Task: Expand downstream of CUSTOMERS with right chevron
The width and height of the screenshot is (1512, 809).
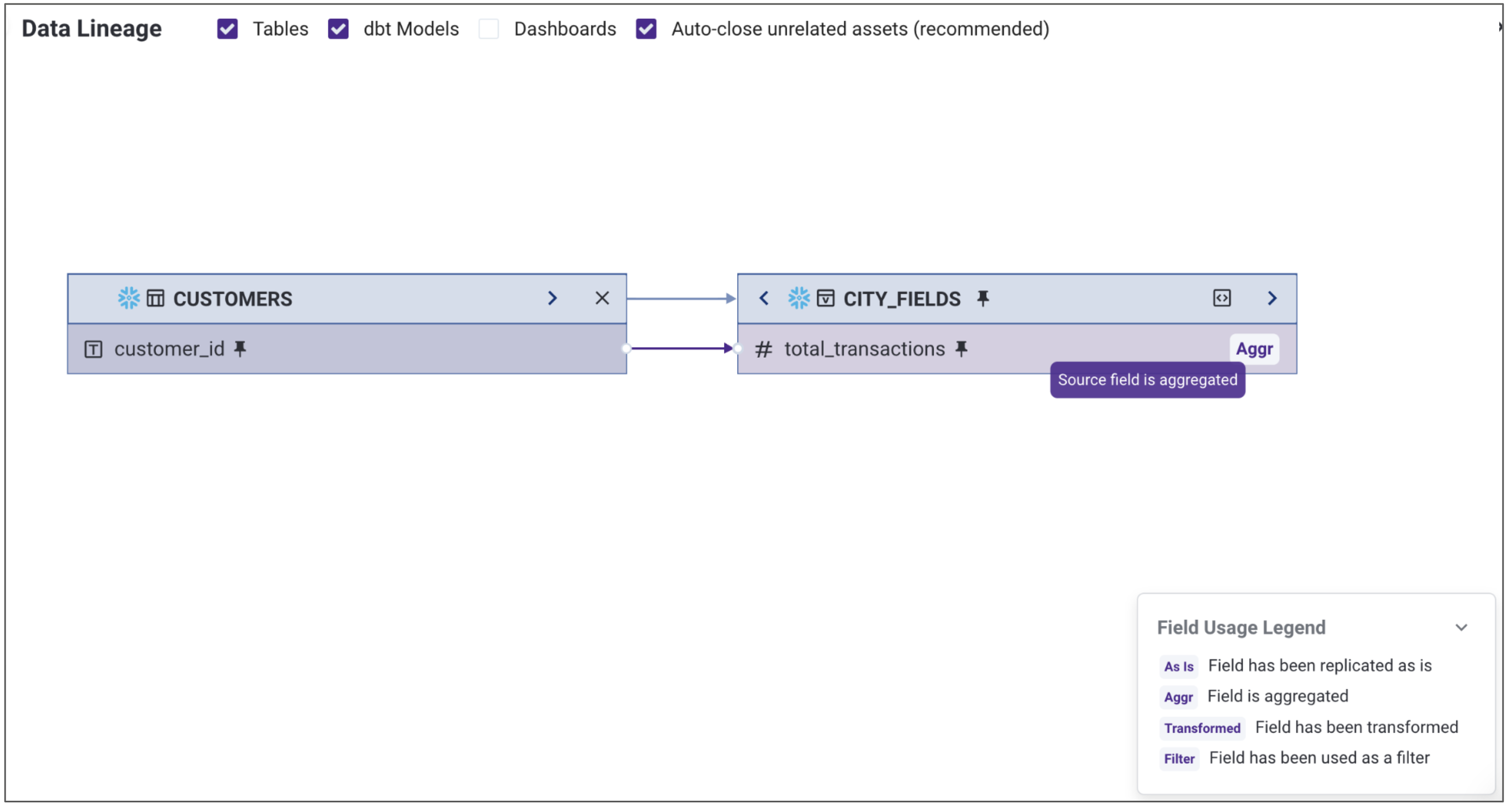Action: point(552,298)
